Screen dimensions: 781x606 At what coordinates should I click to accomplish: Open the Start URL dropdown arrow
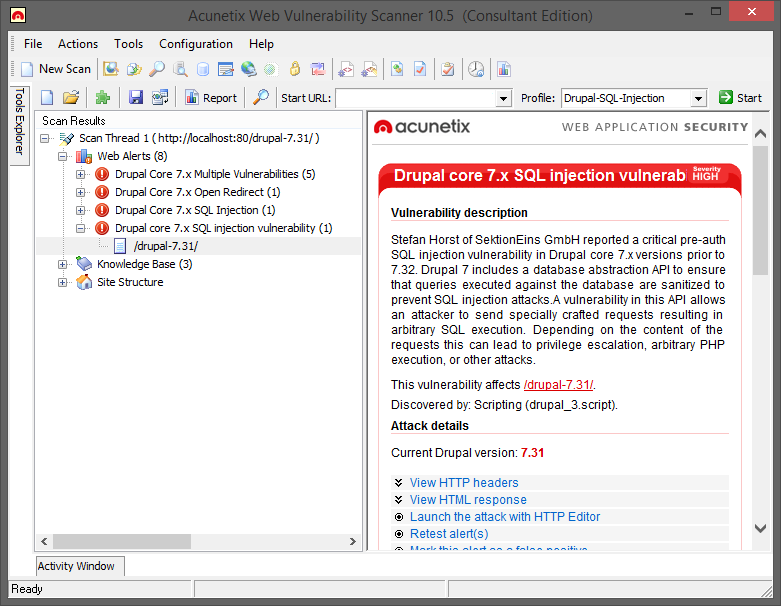(503, 98)
